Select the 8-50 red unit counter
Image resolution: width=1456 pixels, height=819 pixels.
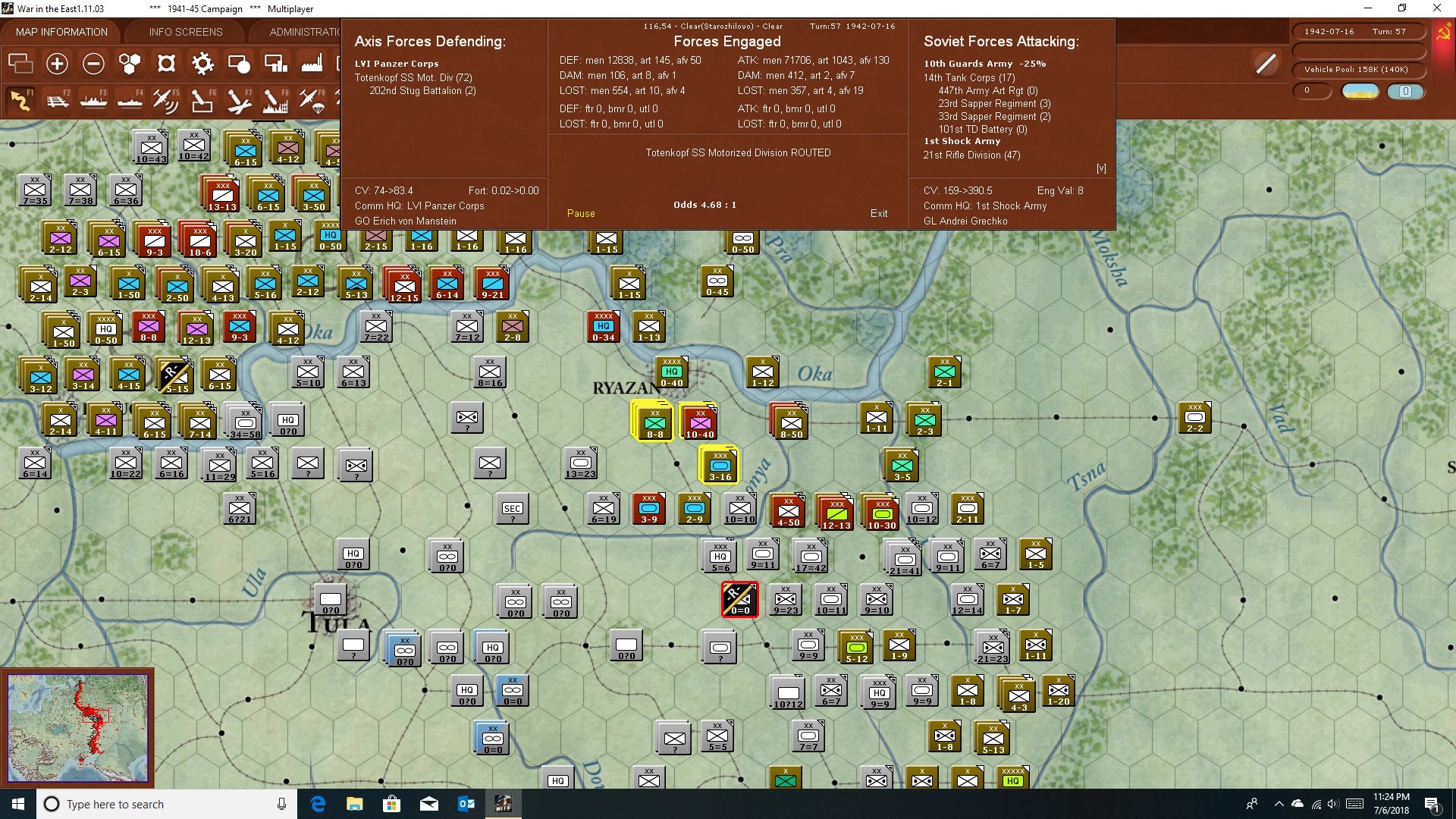click(790, 422)
